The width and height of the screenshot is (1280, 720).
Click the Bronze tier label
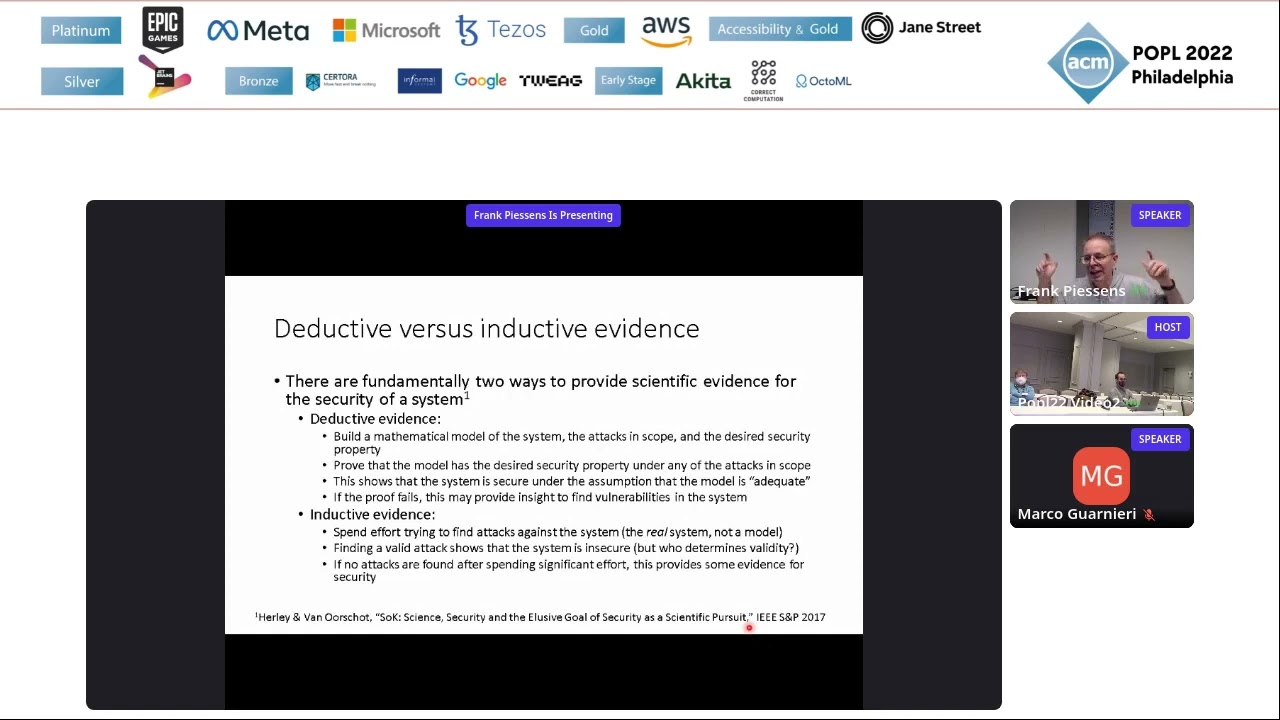coord(258,81)
